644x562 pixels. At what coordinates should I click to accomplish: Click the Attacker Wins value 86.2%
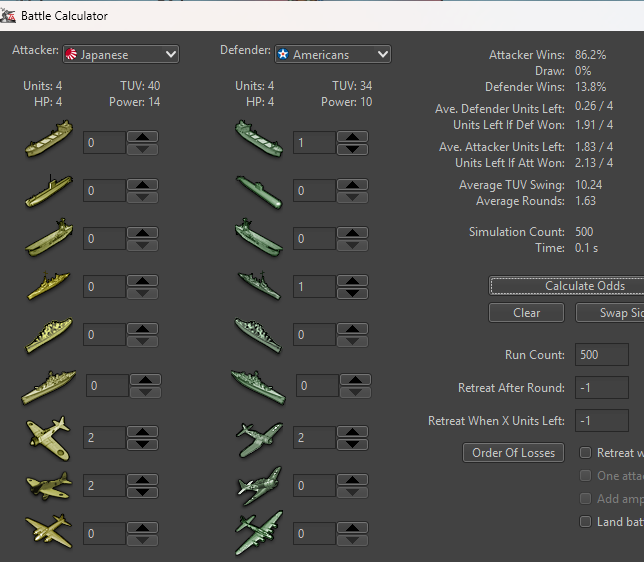(590, 55)
